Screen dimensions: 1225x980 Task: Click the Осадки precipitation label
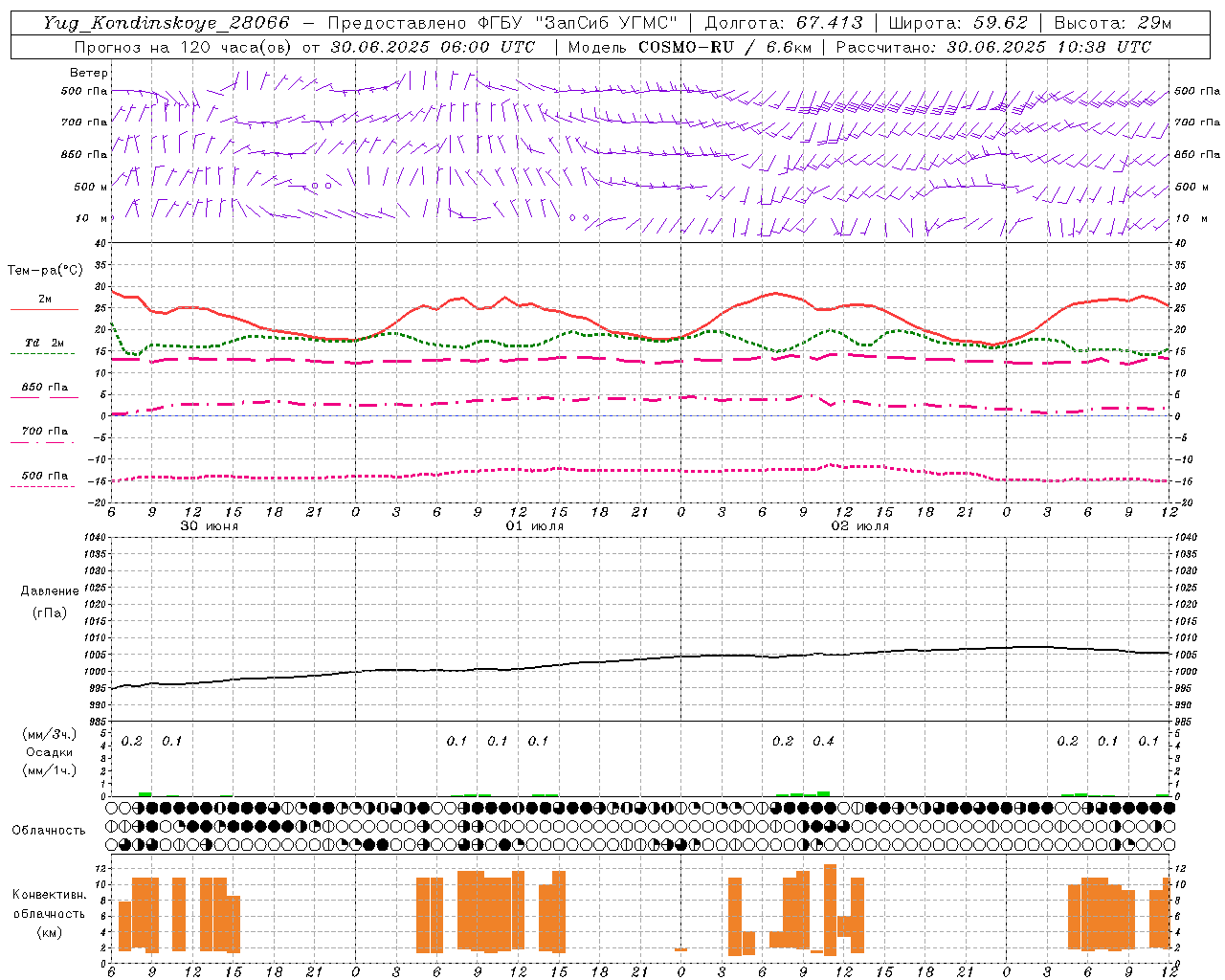pos(50,752)
